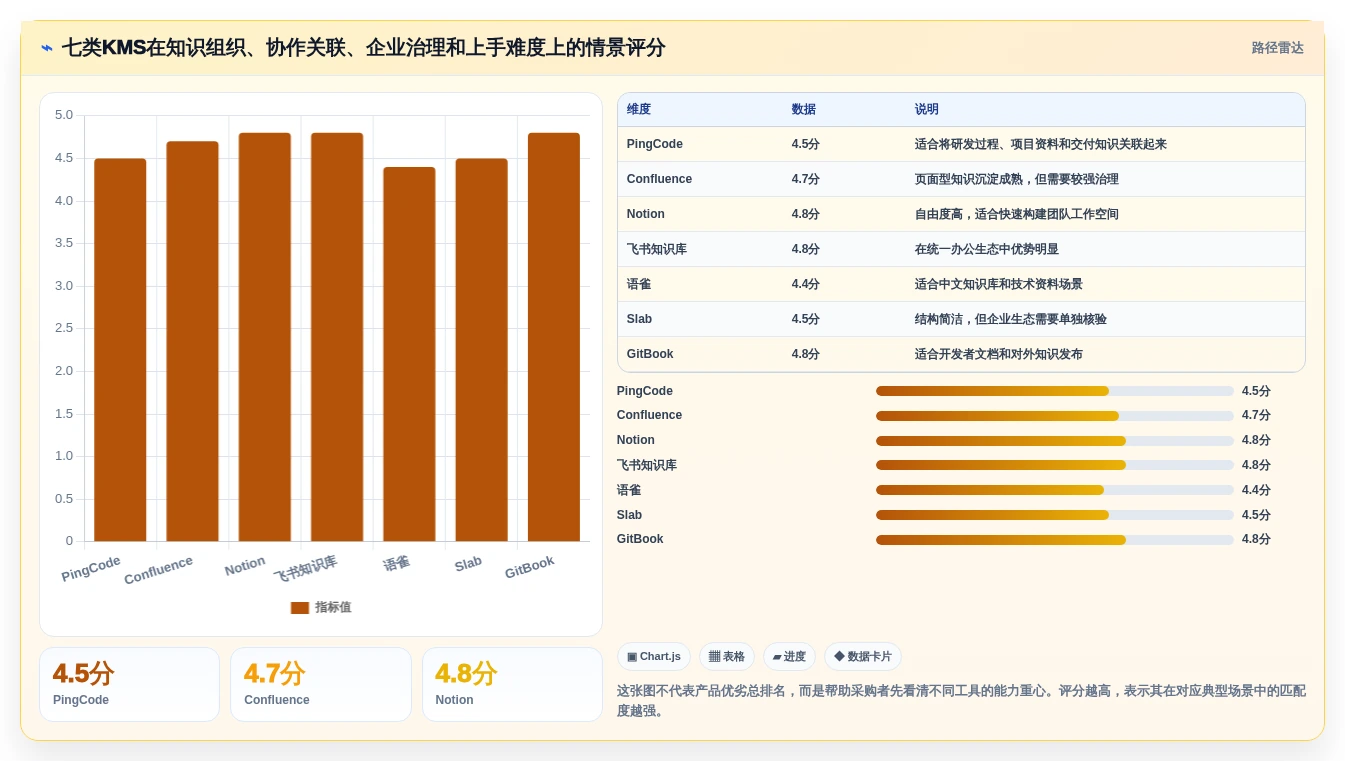This screenshot has width=1345, height=761.
Task: Open the PingCode 4.5分 data card
Action: tap(129, 685)
